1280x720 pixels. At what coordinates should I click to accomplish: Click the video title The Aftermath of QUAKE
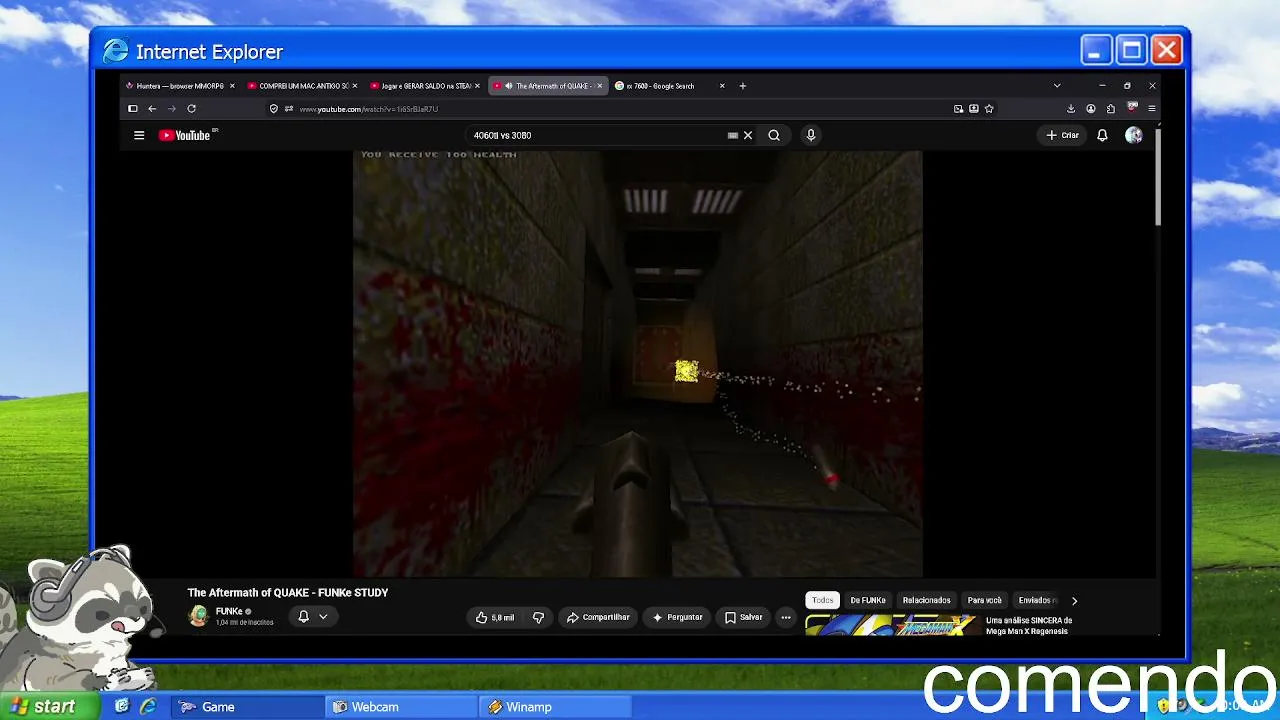288,592
